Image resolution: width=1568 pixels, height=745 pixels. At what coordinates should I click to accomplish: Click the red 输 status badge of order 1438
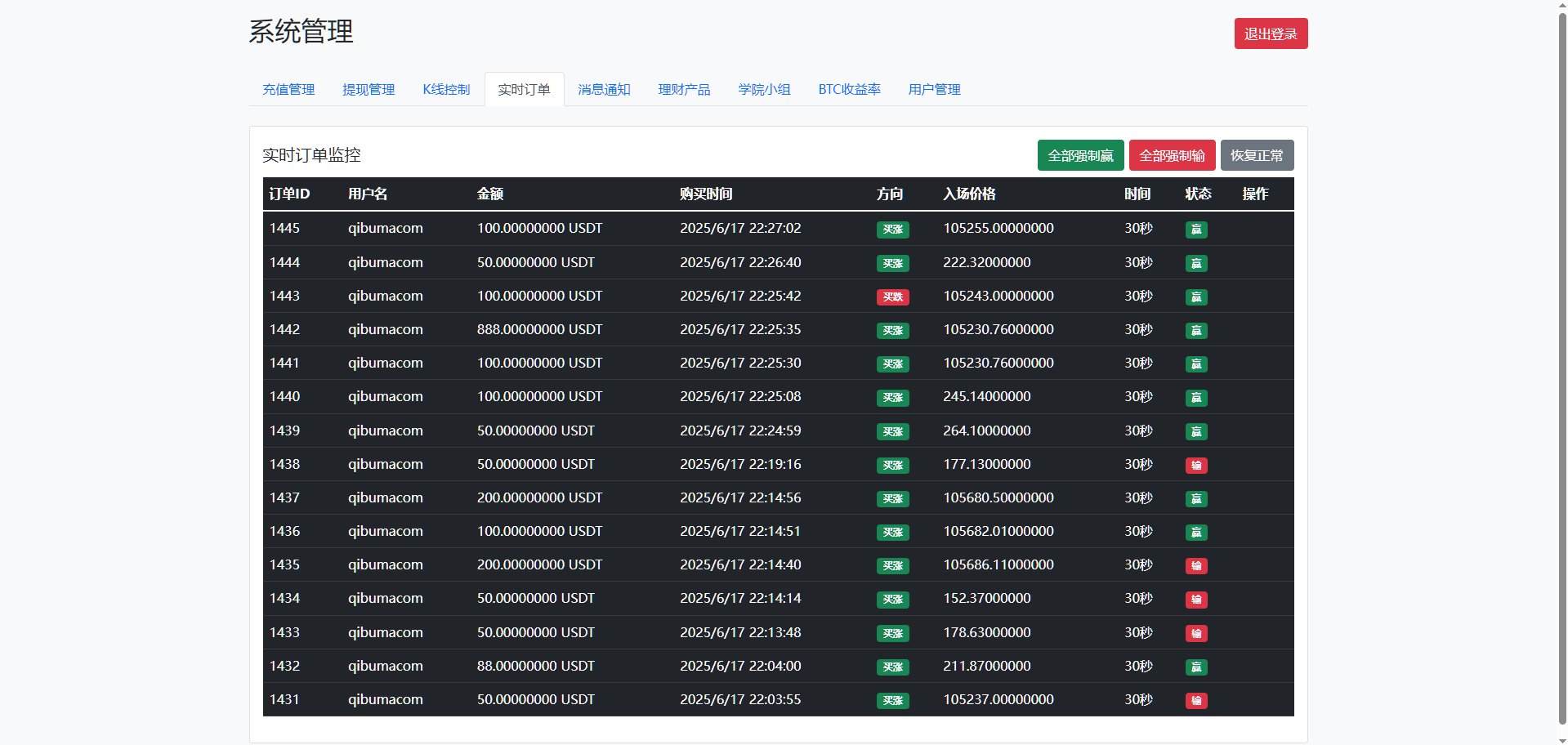coord(1195,466)
